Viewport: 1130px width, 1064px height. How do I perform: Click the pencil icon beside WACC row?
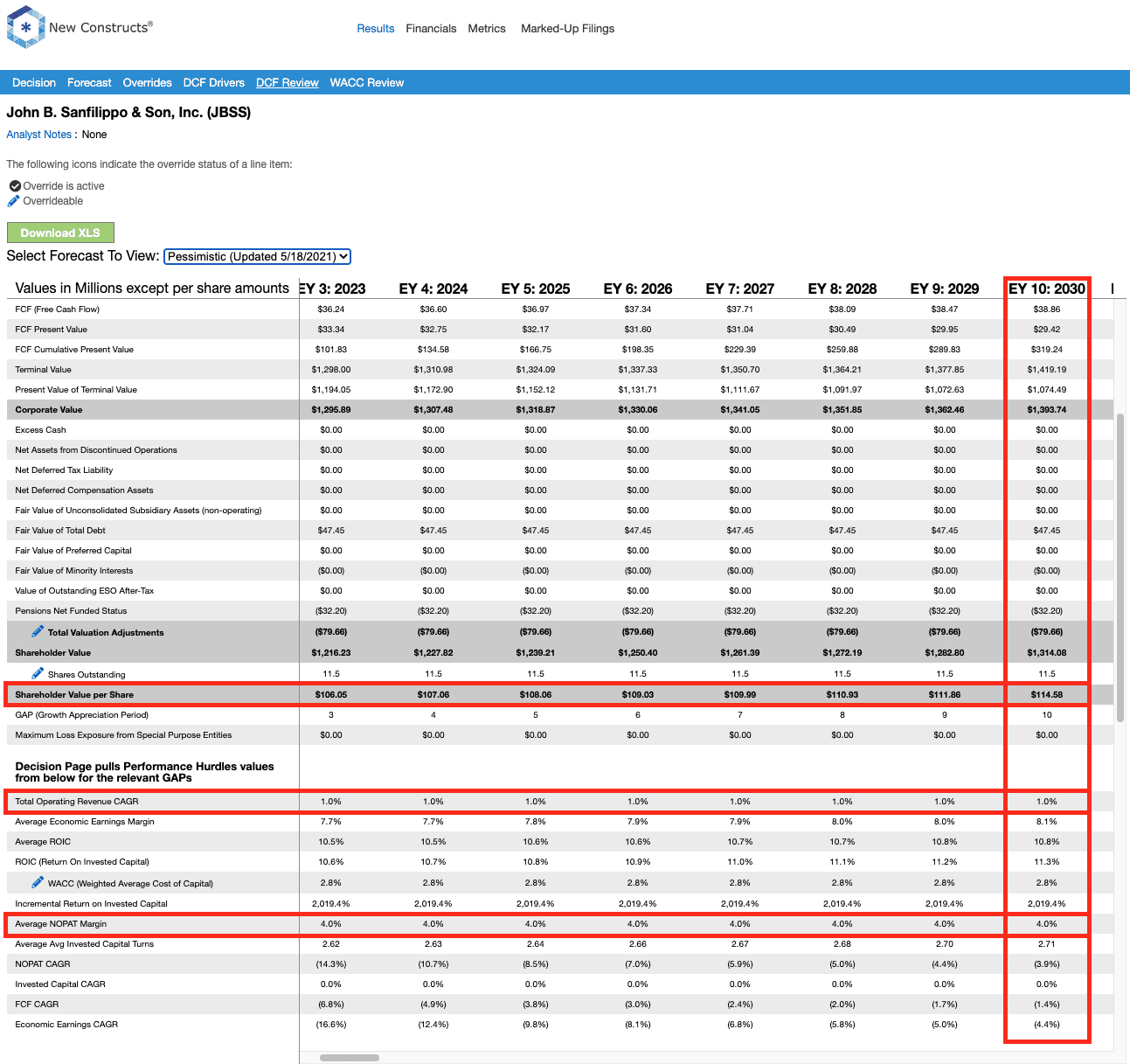tap(38, 882)
